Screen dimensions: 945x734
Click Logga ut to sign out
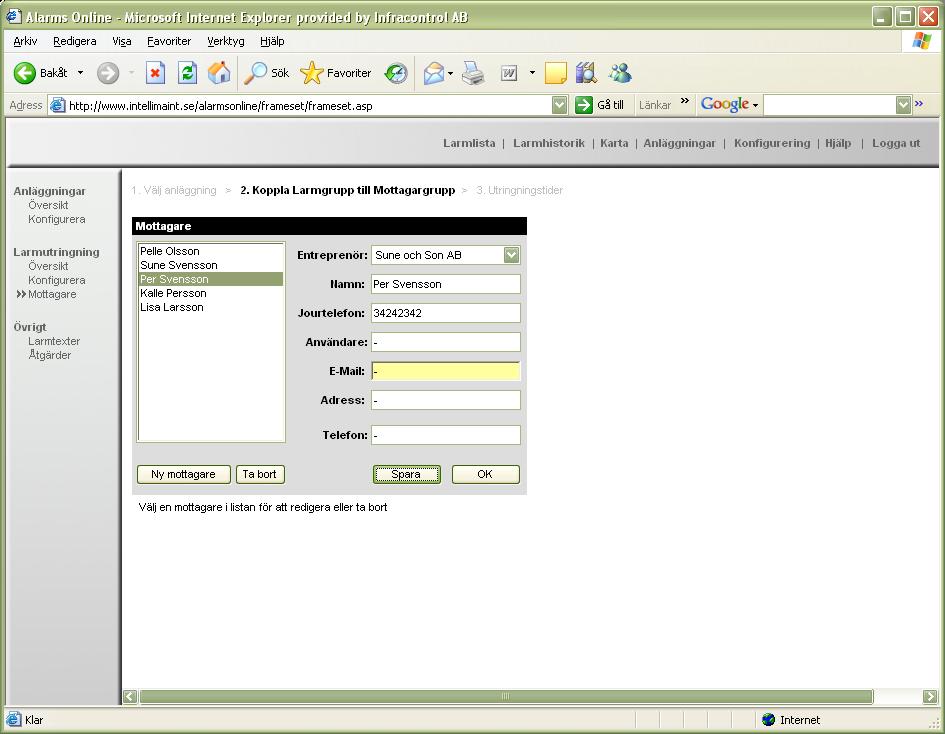896,143
